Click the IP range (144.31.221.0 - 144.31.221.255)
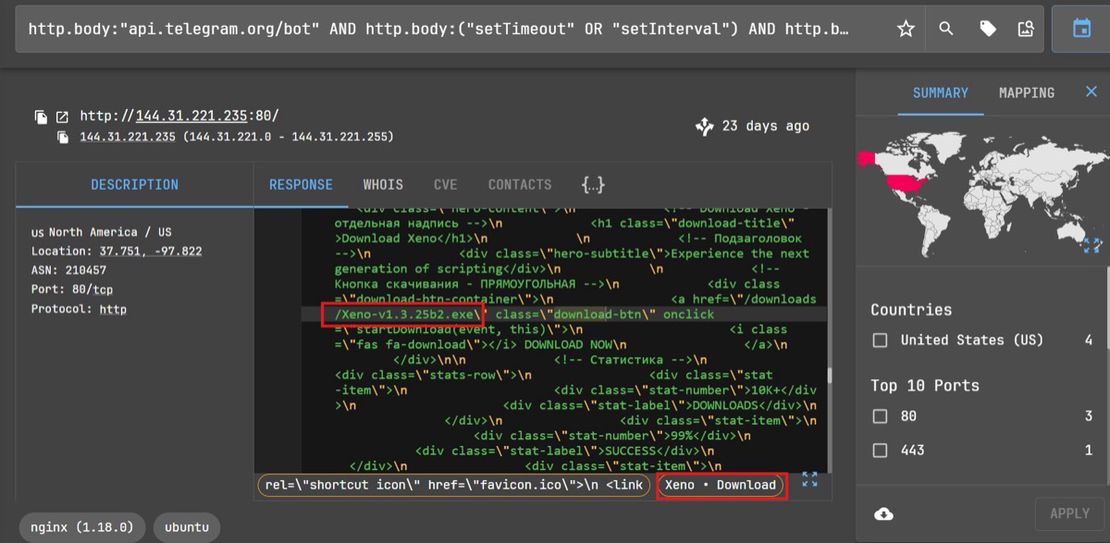Viewport: 1110px width, 543px height. pos(288,137)
